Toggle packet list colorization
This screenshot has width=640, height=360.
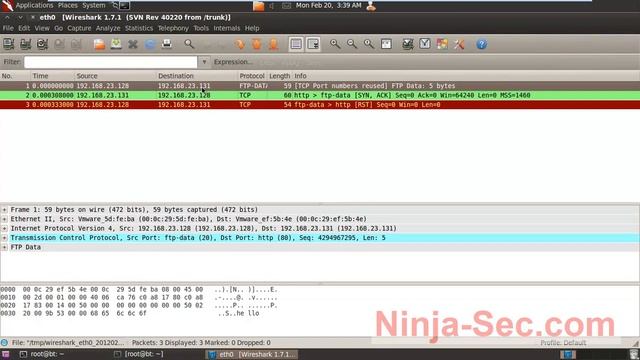pyautogui.click(x=296, y=44)
